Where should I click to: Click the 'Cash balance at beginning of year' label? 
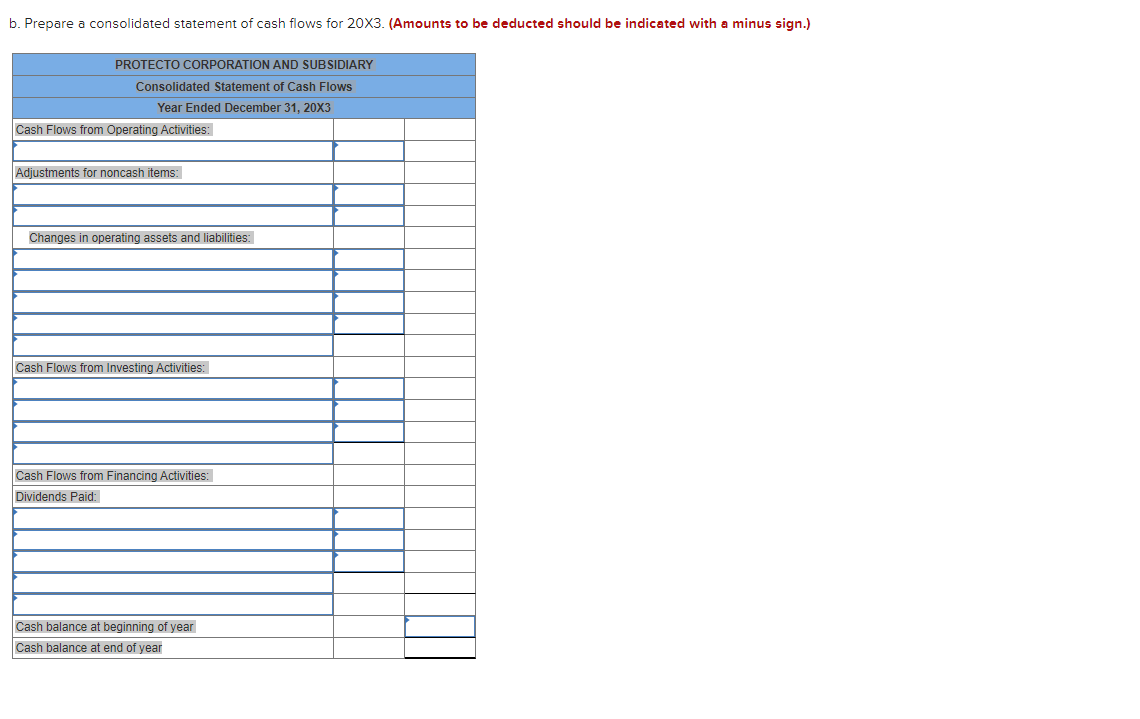(x=105, y=627)
